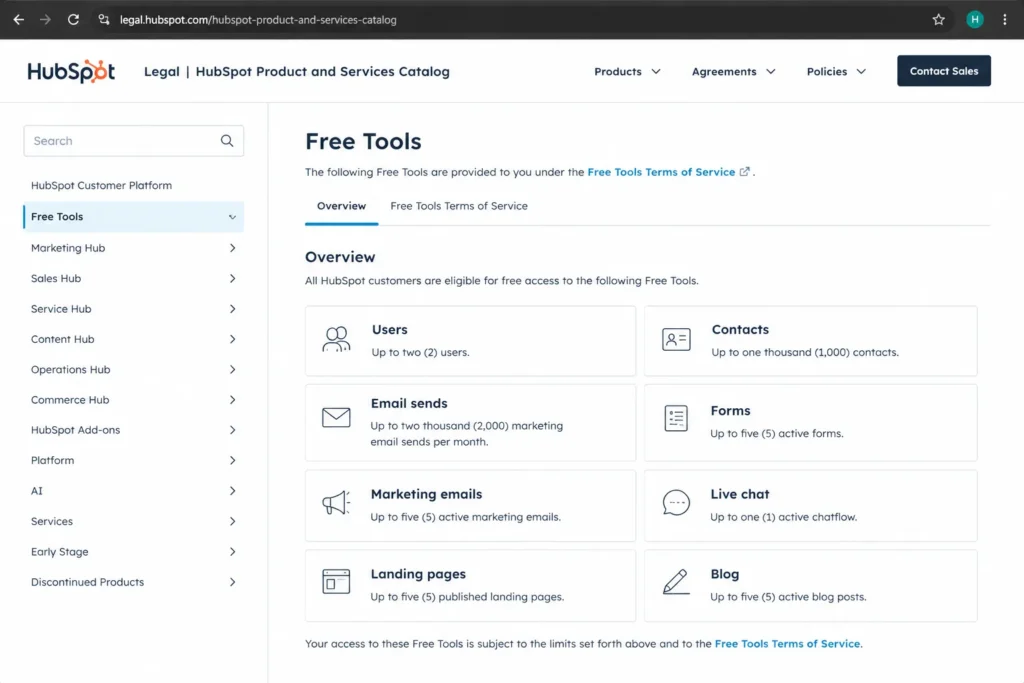The image size is (1024, 683).
Task: Click 'Up to five (5) active forms.' text
Action: click(776, 433)
